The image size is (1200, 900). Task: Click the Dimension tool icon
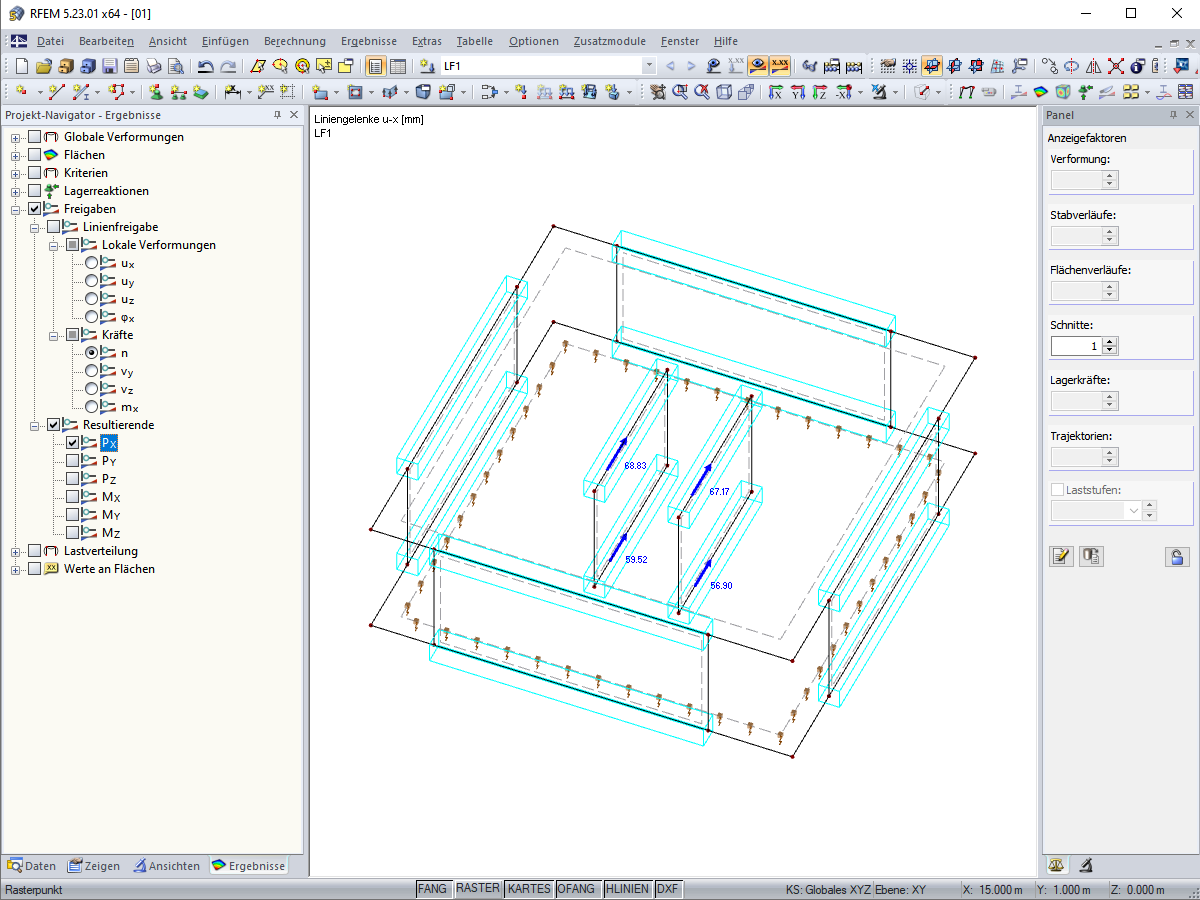point(232,92)
